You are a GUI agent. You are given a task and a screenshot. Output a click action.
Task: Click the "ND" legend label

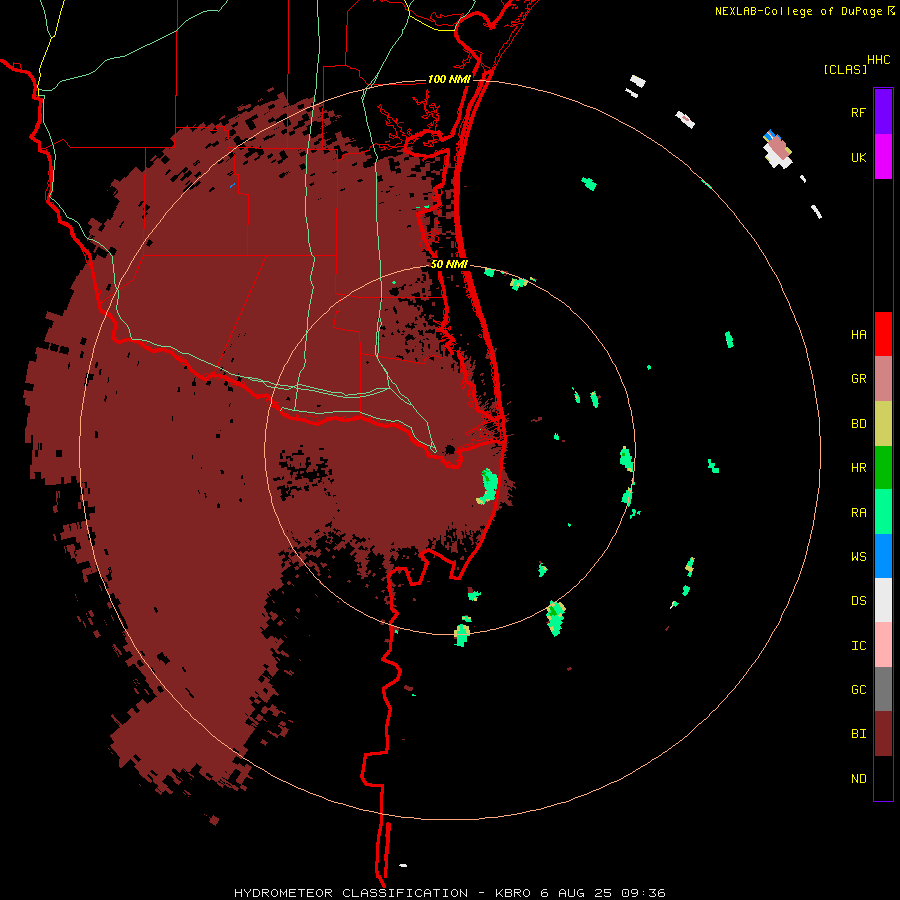click(858, 778)
